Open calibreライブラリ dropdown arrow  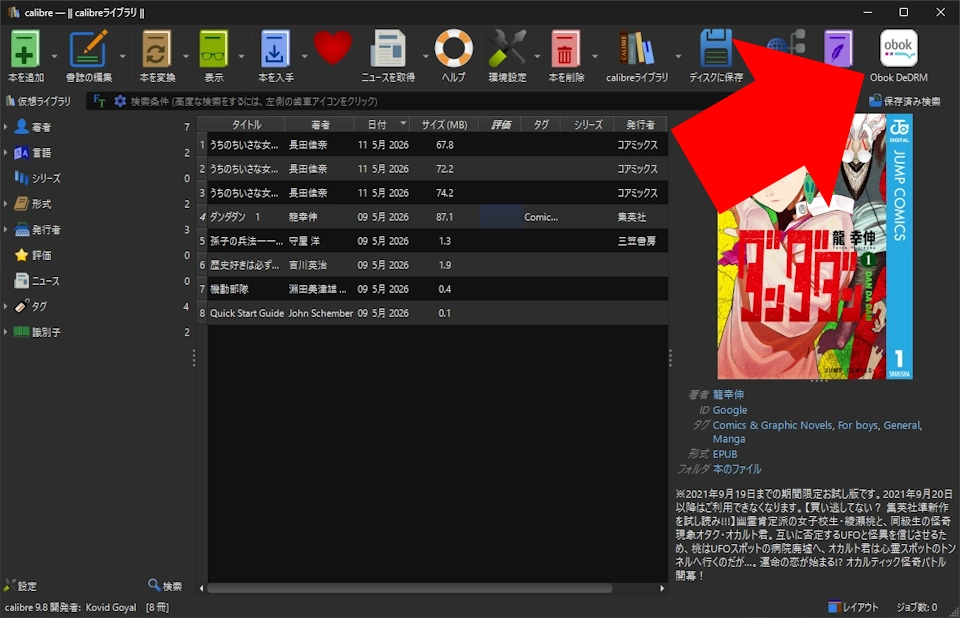click(678, 56)
